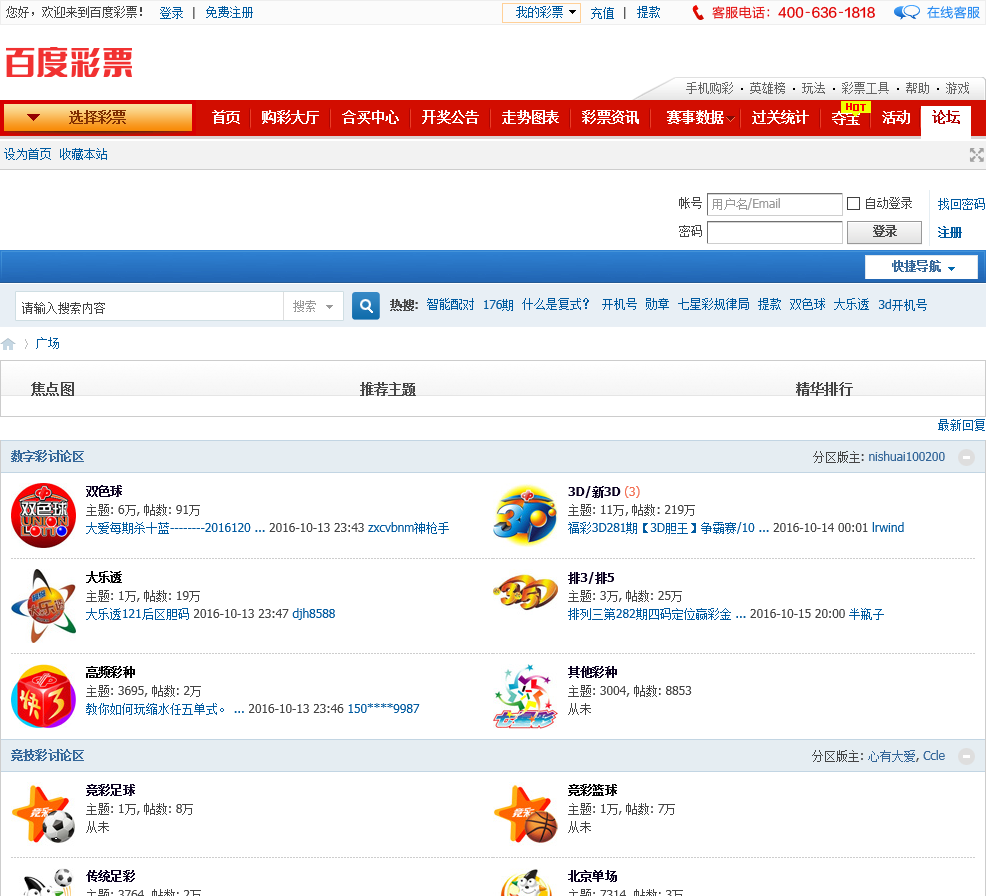Open user zxcvbnm神枪手 profile
This screenshot has width=986, height=896.
[x=408, y=528]
